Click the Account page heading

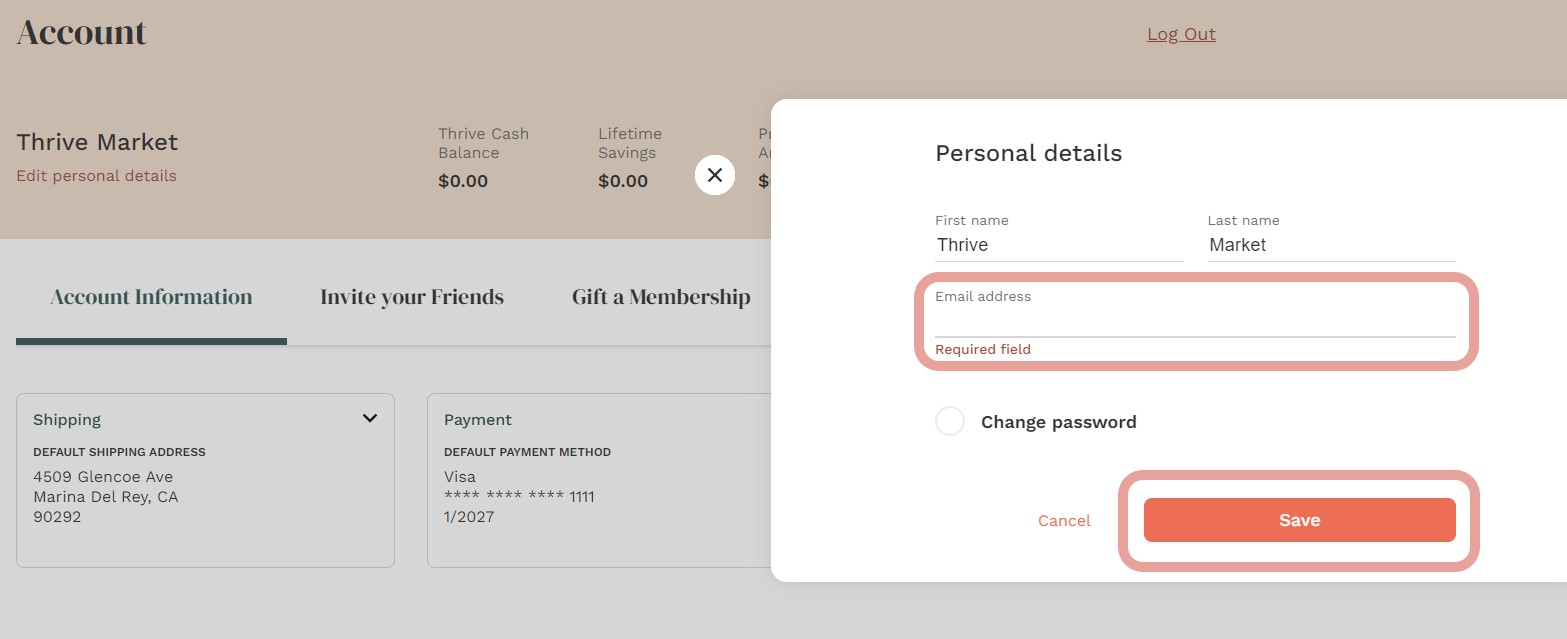tap(82, 33)
